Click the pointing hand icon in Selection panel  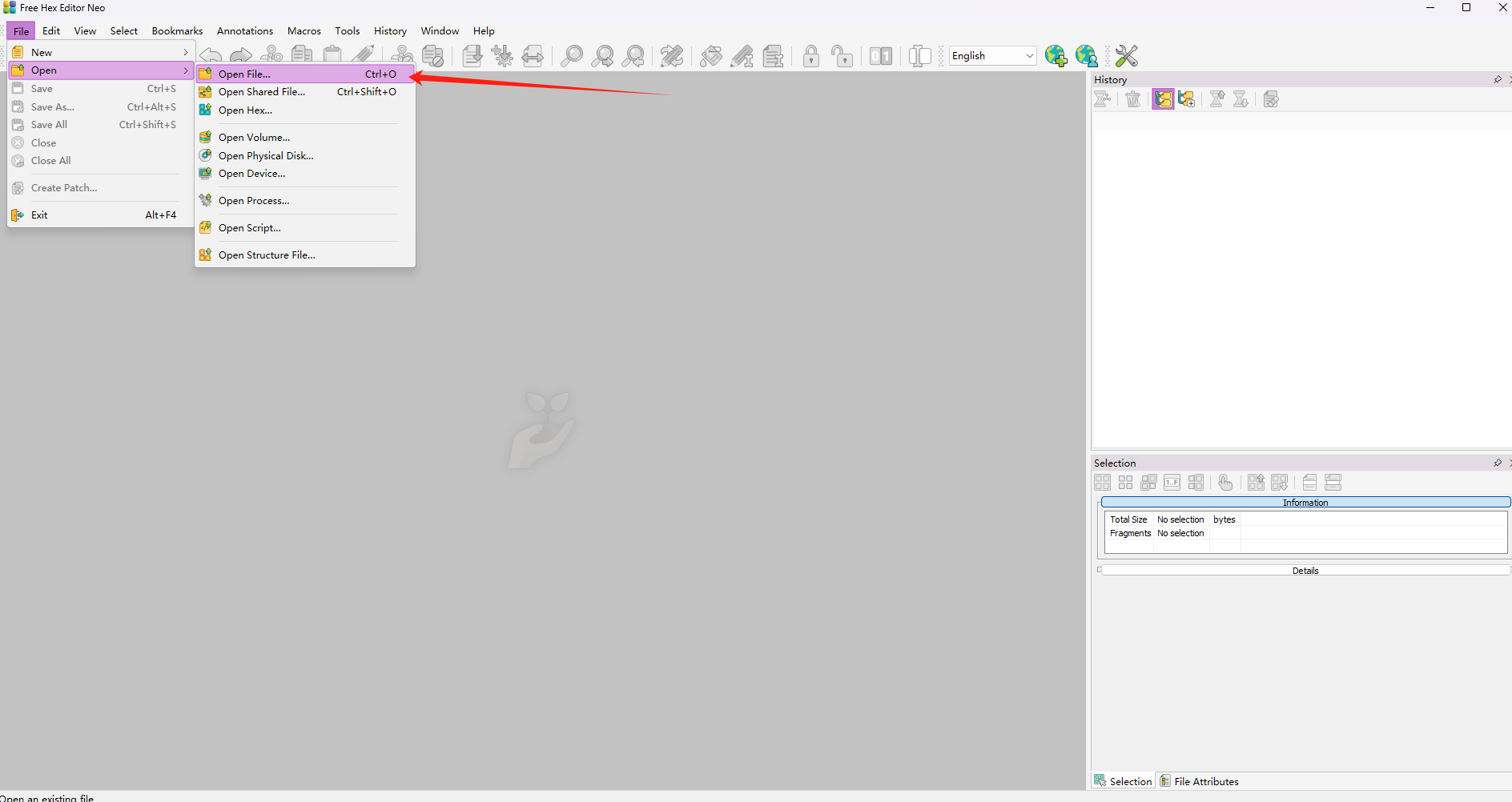tap(1225, 483)
